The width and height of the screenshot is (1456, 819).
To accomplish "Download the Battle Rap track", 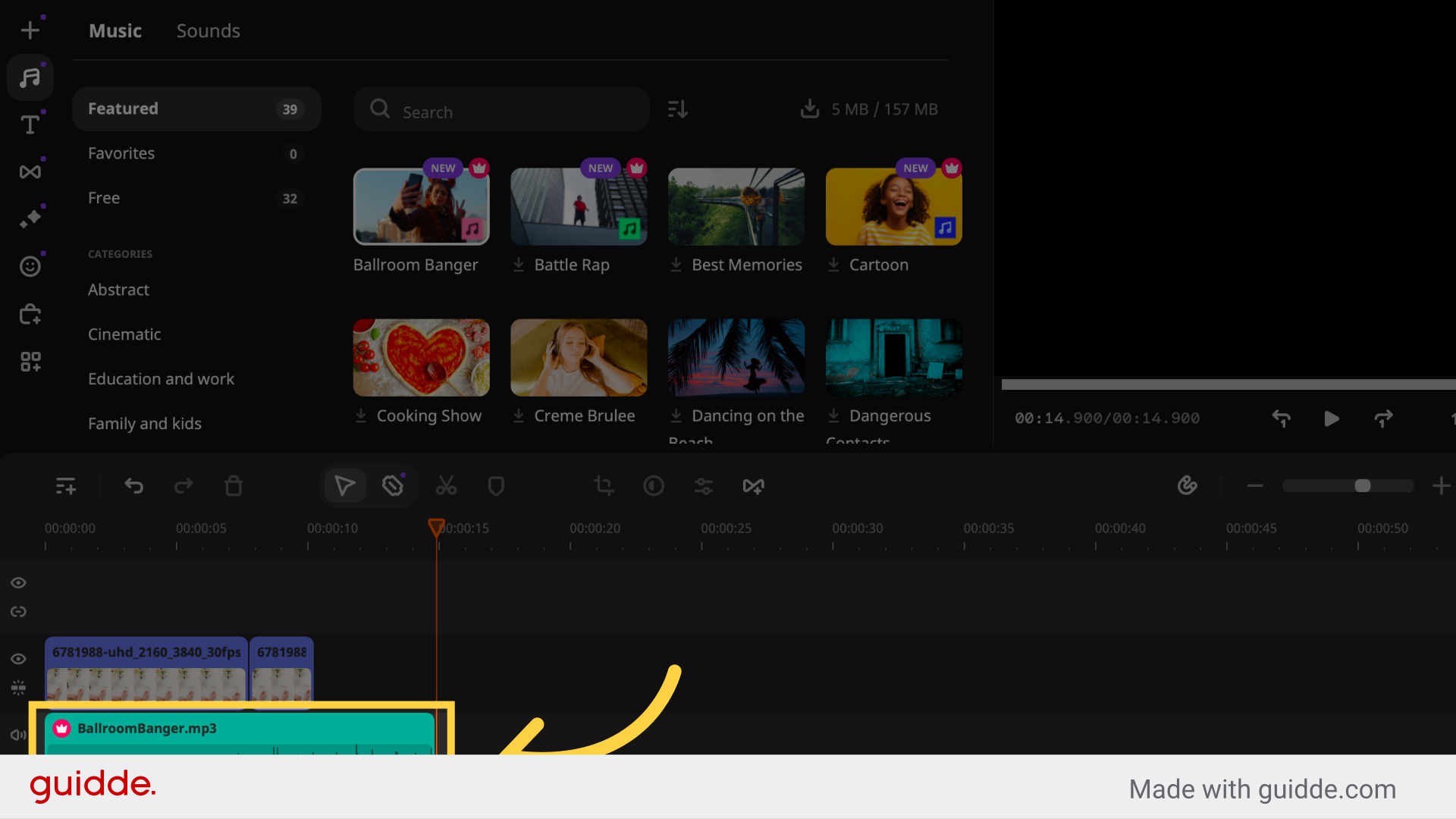I will (519, 265).
